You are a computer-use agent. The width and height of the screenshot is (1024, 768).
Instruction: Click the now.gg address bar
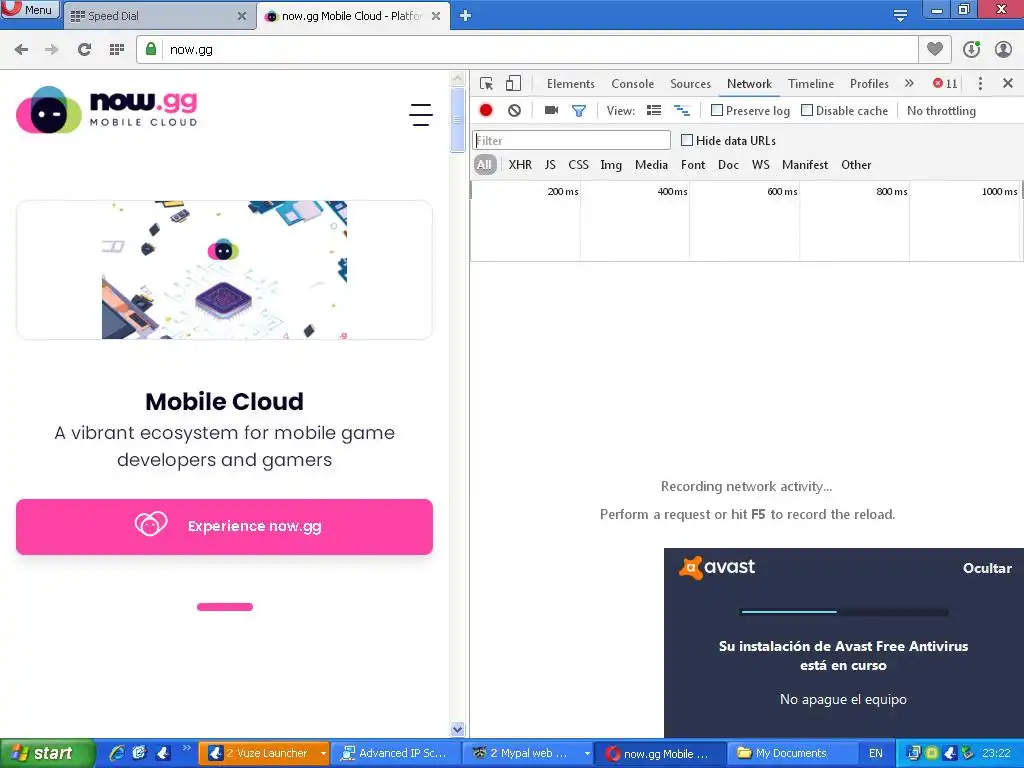529,50
